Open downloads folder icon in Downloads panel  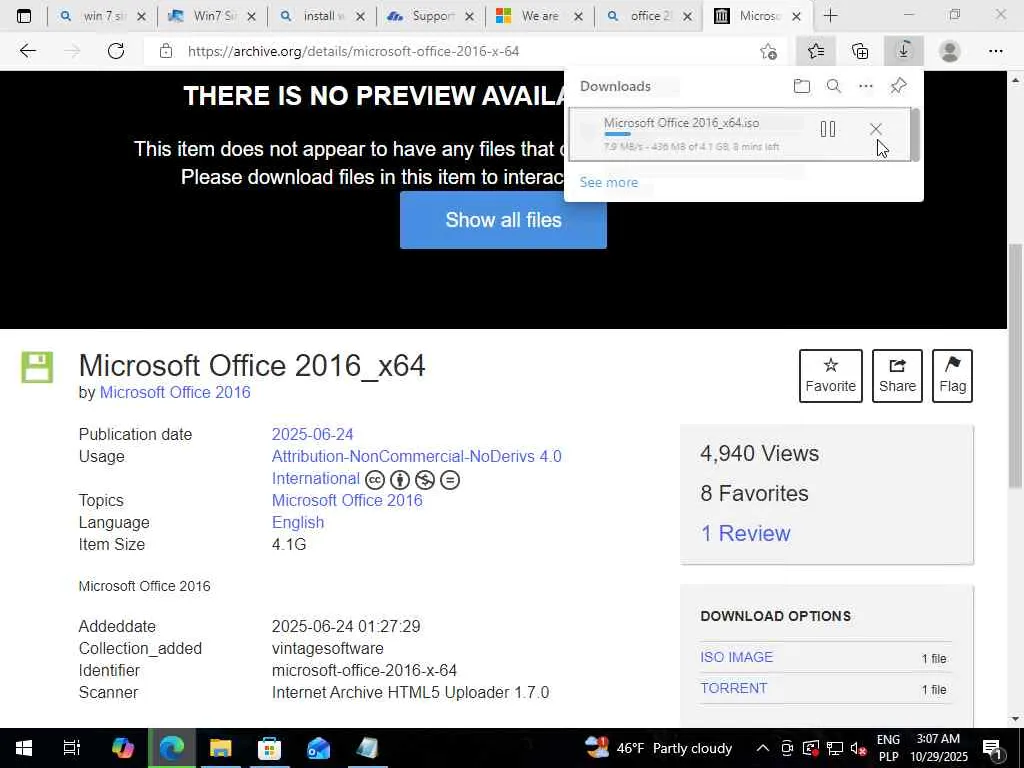pos(802,86)
